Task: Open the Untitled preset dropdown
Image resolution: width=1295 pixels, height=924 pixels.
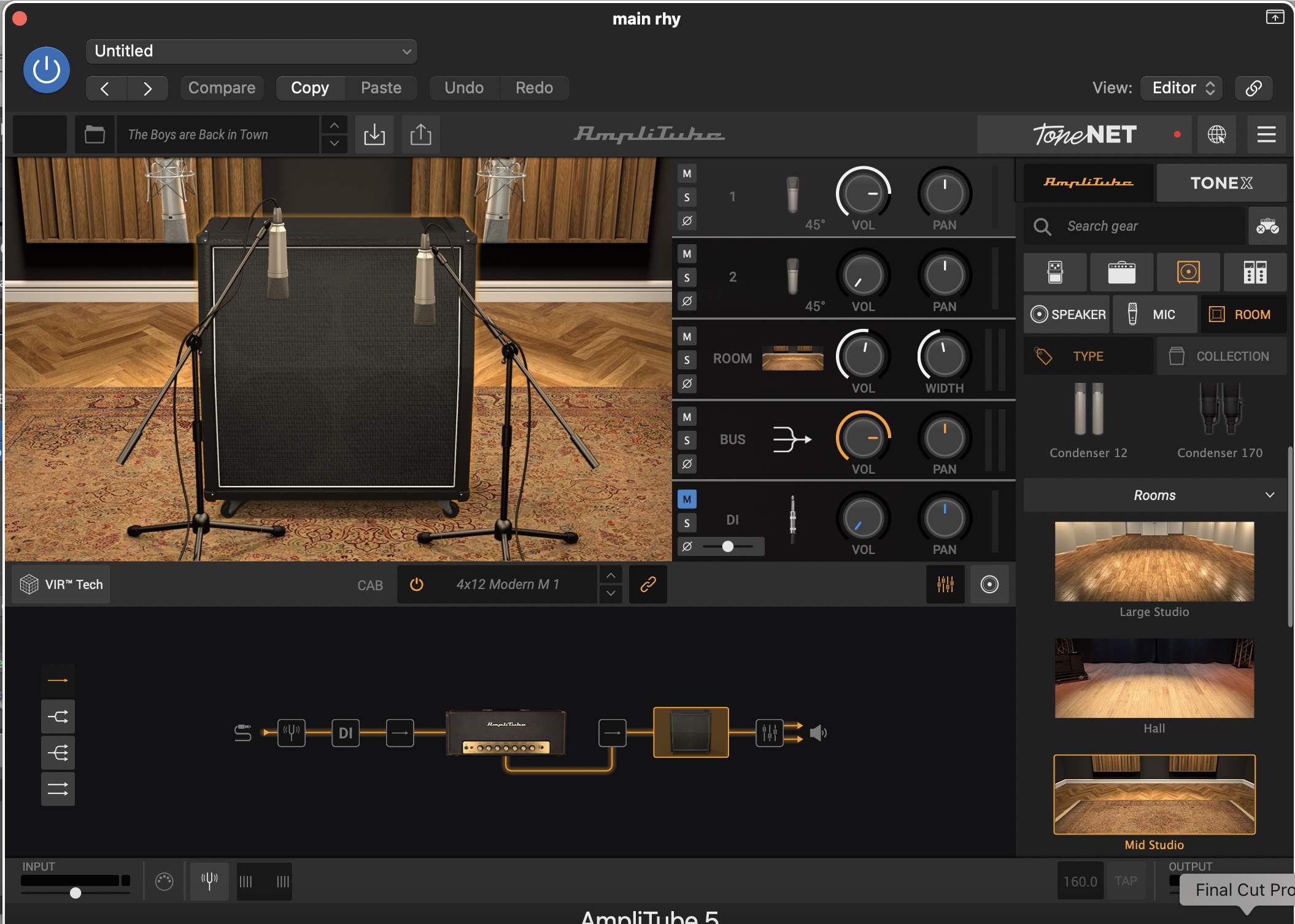Action: (x=252, y=51)
